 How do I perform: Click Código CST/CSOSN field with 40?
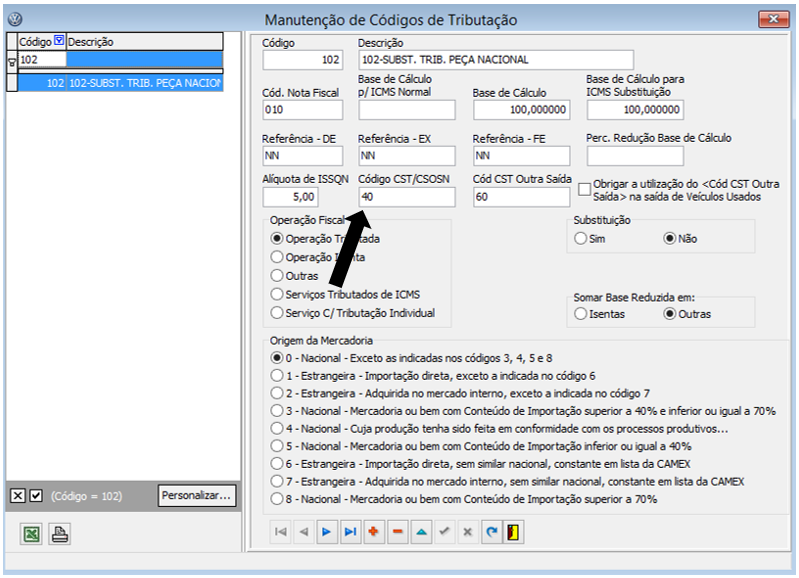pyautogui.click(x=407, y=197)
